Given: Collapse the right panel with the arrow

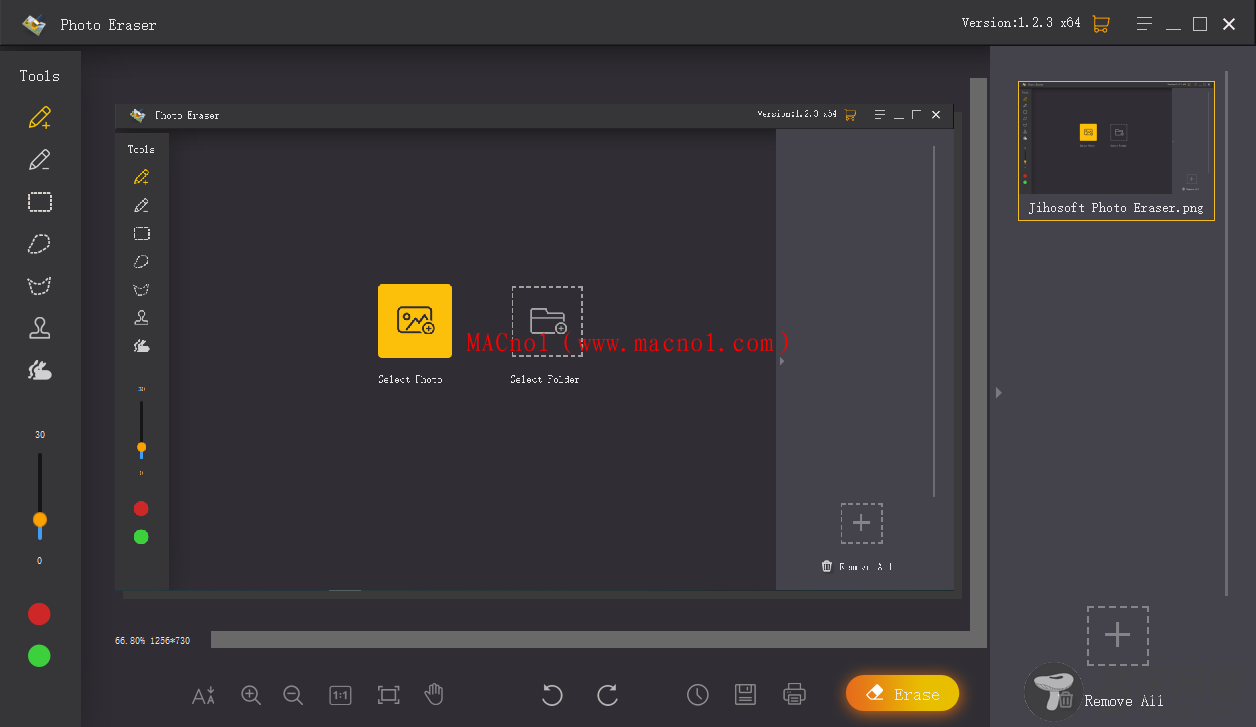Looking at the screenshot, I should pos(998,393).
